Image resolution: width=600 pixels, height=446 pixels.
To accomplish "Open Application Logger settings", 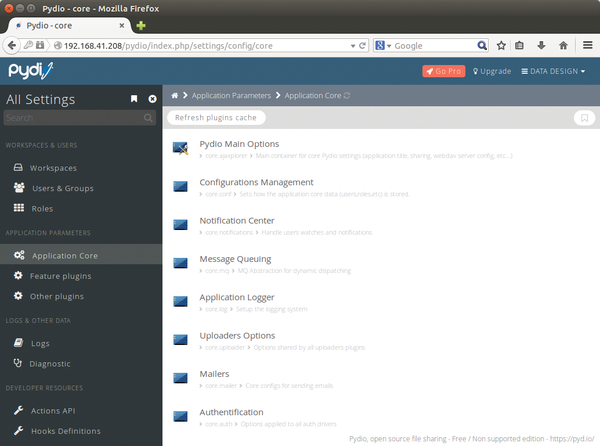I will [236, 297].
